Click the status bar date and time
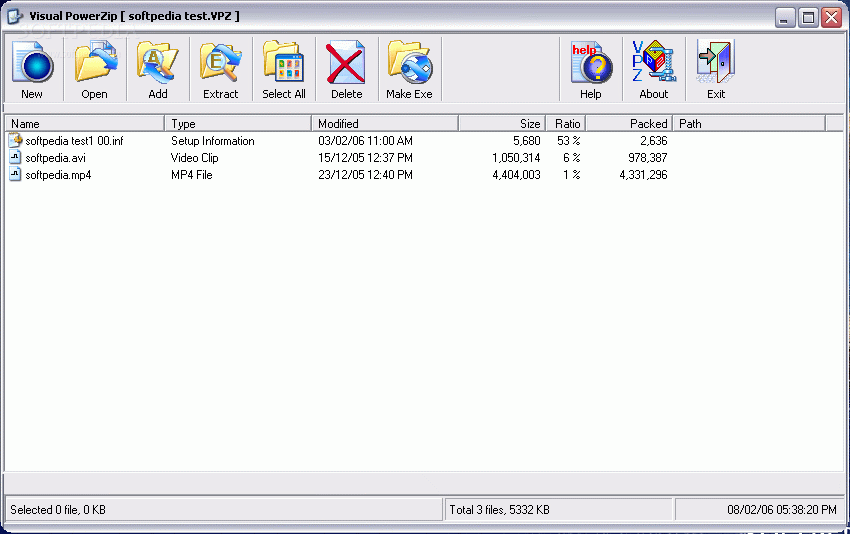This screenshot has width=850, height=534. click(782, 510)
